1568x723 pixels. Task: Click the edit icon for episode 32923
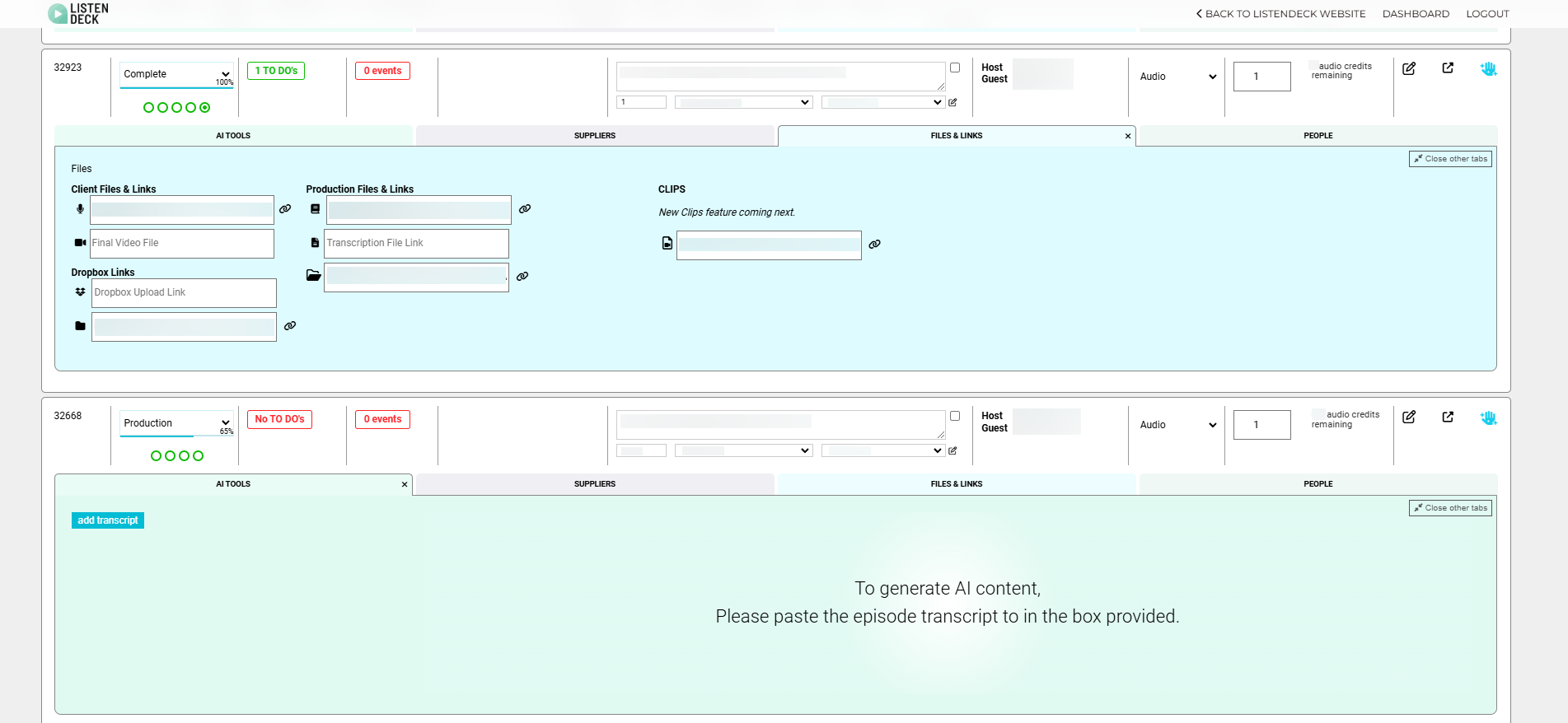click(1409, 68)
